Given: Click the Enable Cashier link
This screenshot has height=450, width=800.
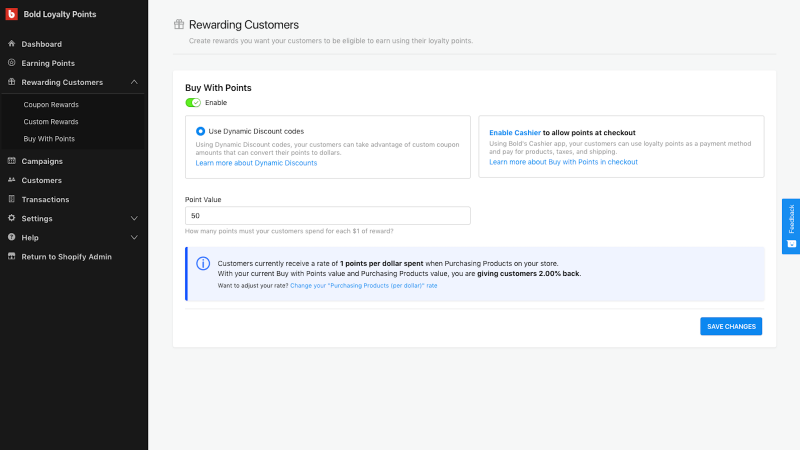Looking at the screenshot, I should (x=515, y=133).
